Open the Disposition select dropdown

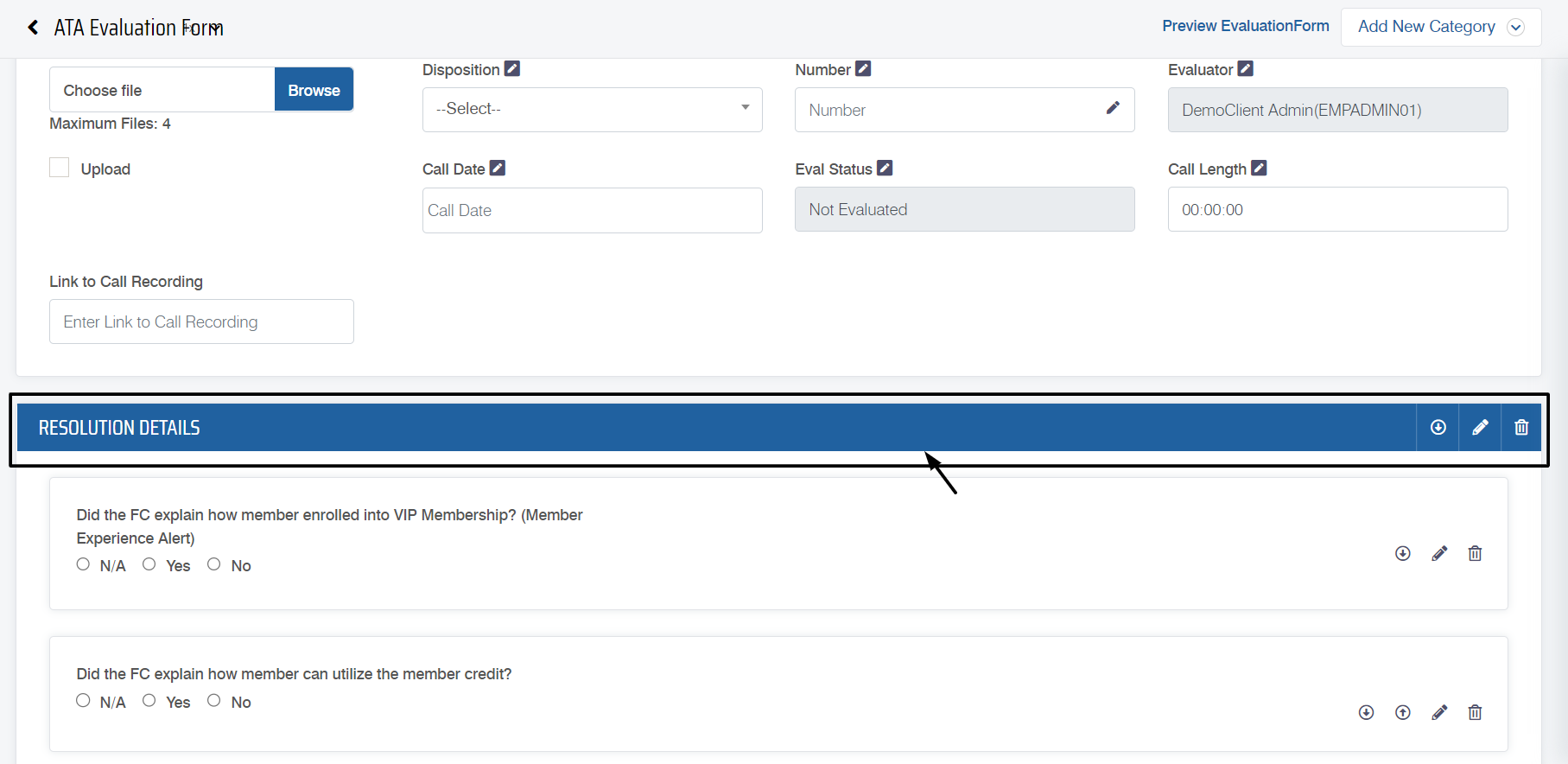[592, 110]
